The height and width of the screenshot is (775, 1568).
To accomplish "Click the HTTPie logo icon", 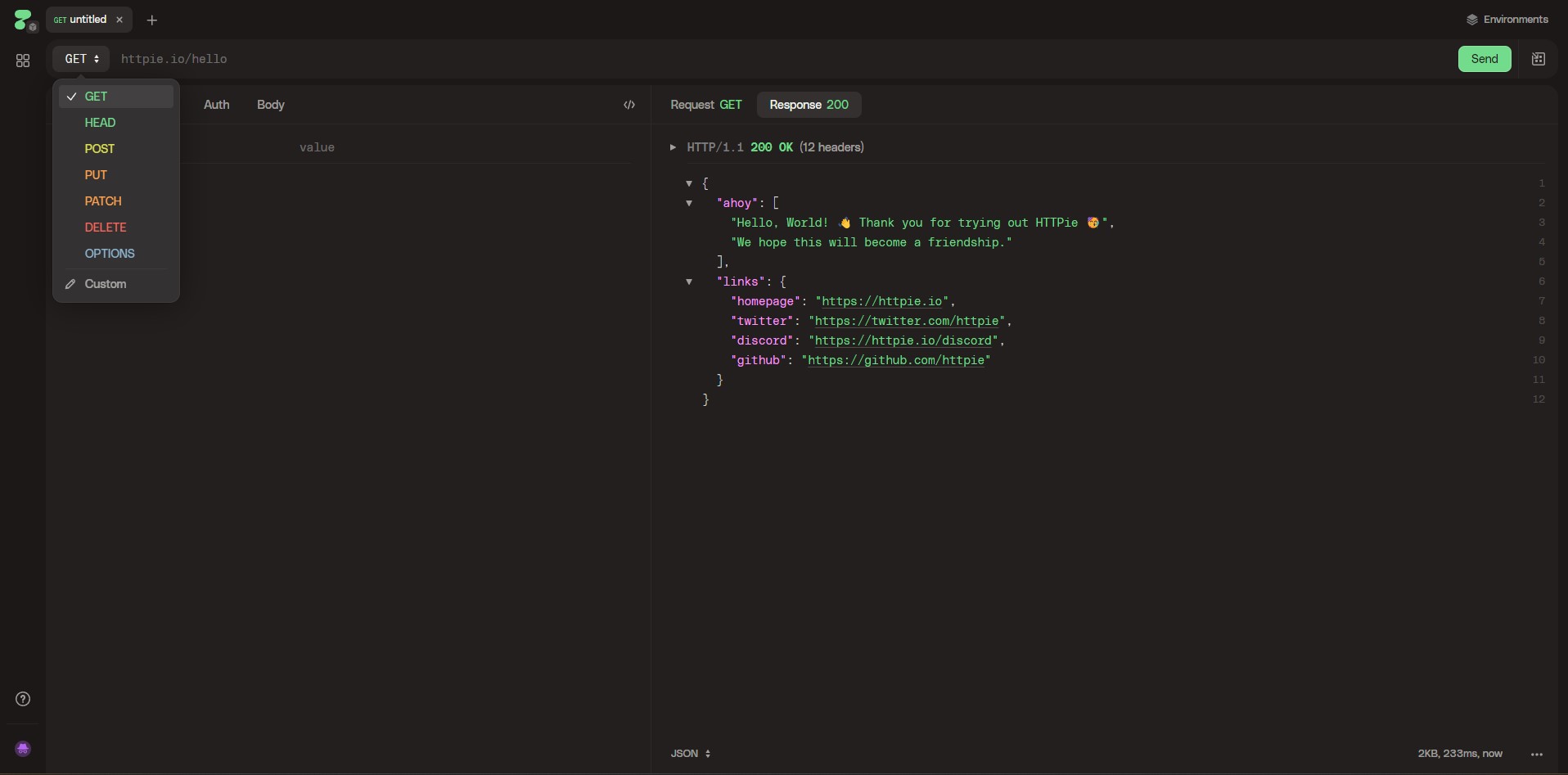I will [24, 20].
